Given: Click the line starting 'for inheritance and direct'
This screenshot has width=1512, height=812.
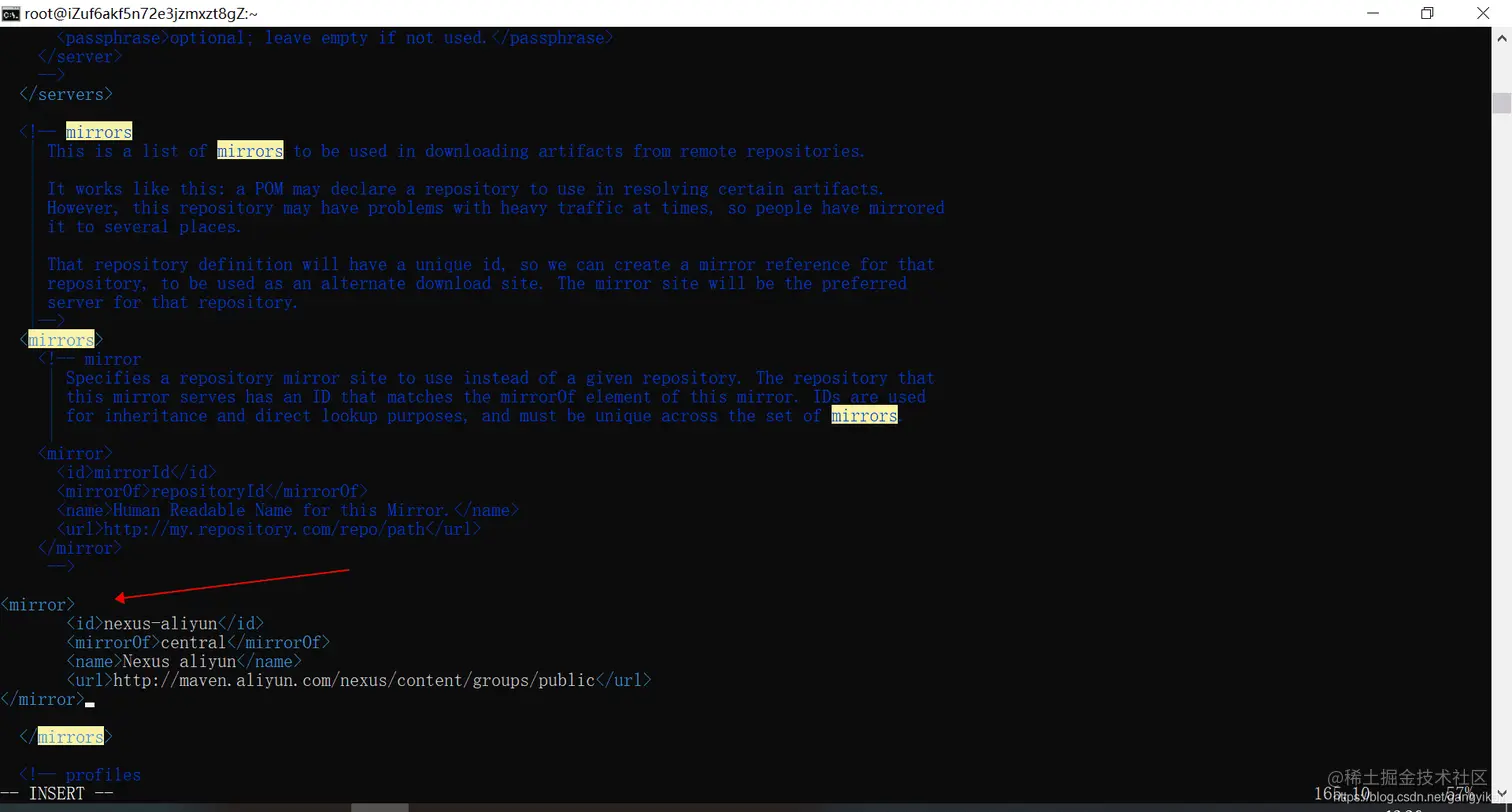Looking at the screenshot, I should 482,416.
